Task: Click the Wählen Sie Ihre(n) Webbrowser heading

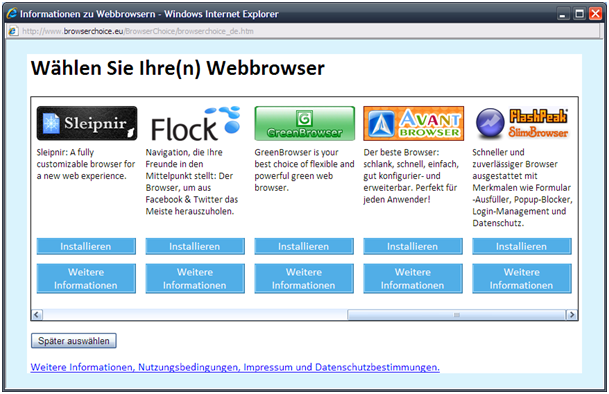Action: click(177, 68)
